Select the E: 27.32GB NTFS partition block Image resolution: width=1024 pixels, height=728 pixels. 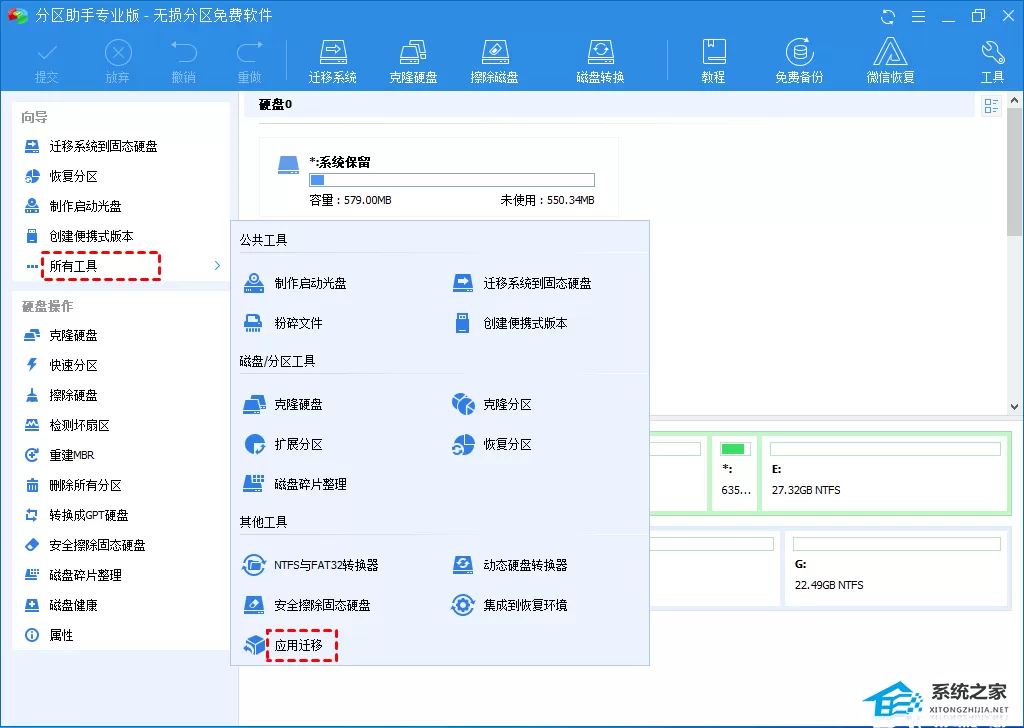point(885,473)
